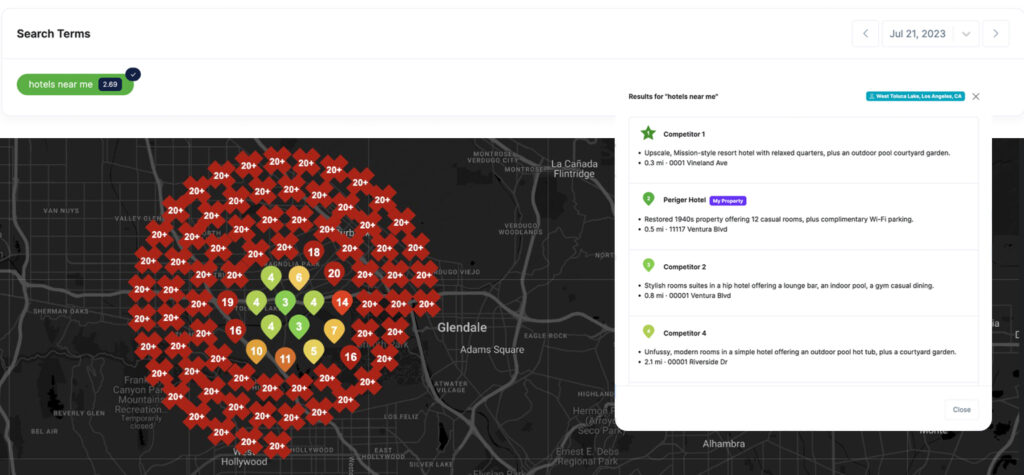Viewport: 1024px width, 475px height.
Task: Click the checkmark badge on the search term chip
Action: tap(133, 74)
